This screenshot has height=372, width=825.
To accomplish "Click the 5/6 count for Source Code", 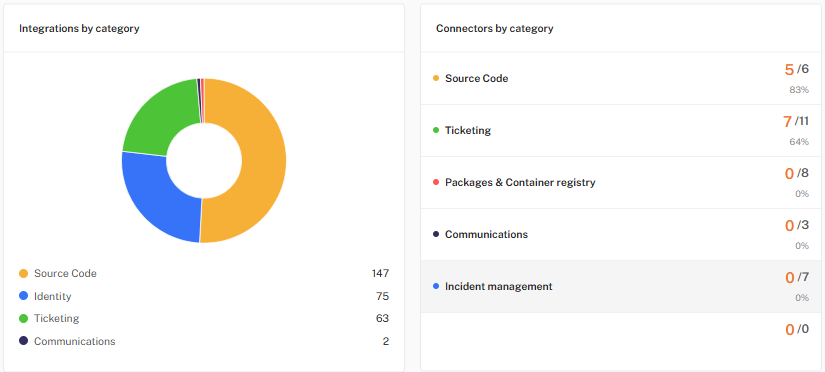I will coord(797,69).
